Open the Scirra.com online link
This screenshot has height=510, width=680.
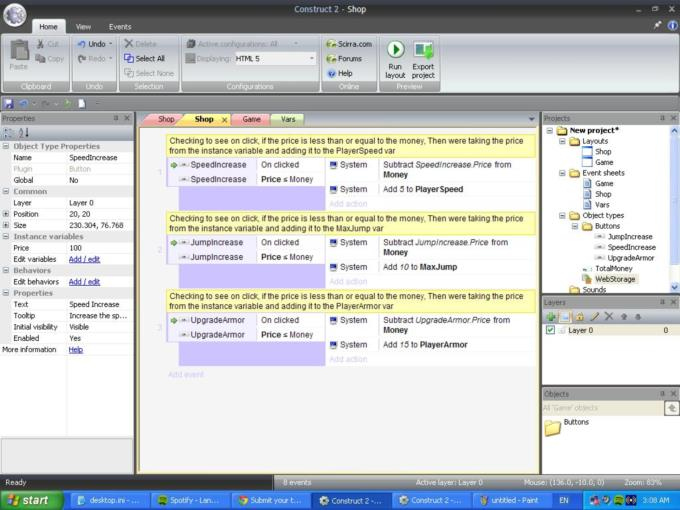[349, 44]
